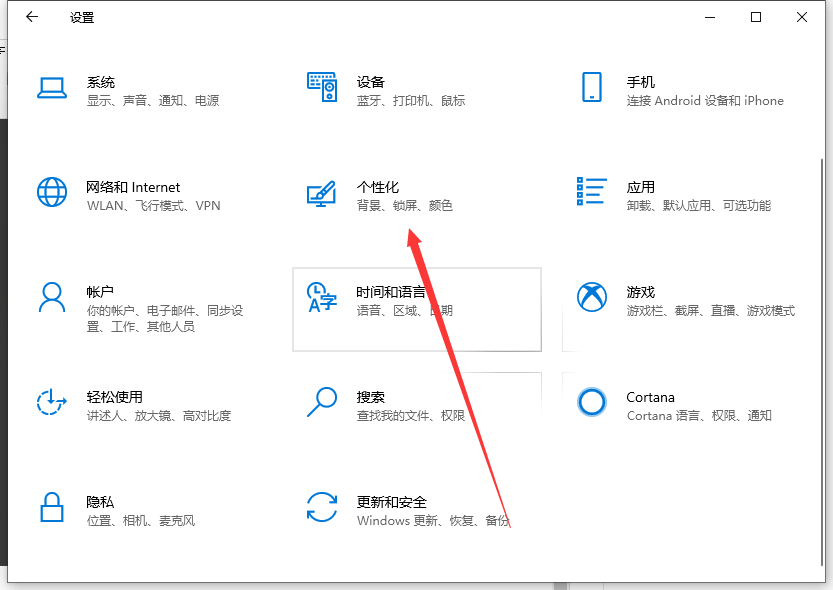Minimize the 设置 window

710,17
